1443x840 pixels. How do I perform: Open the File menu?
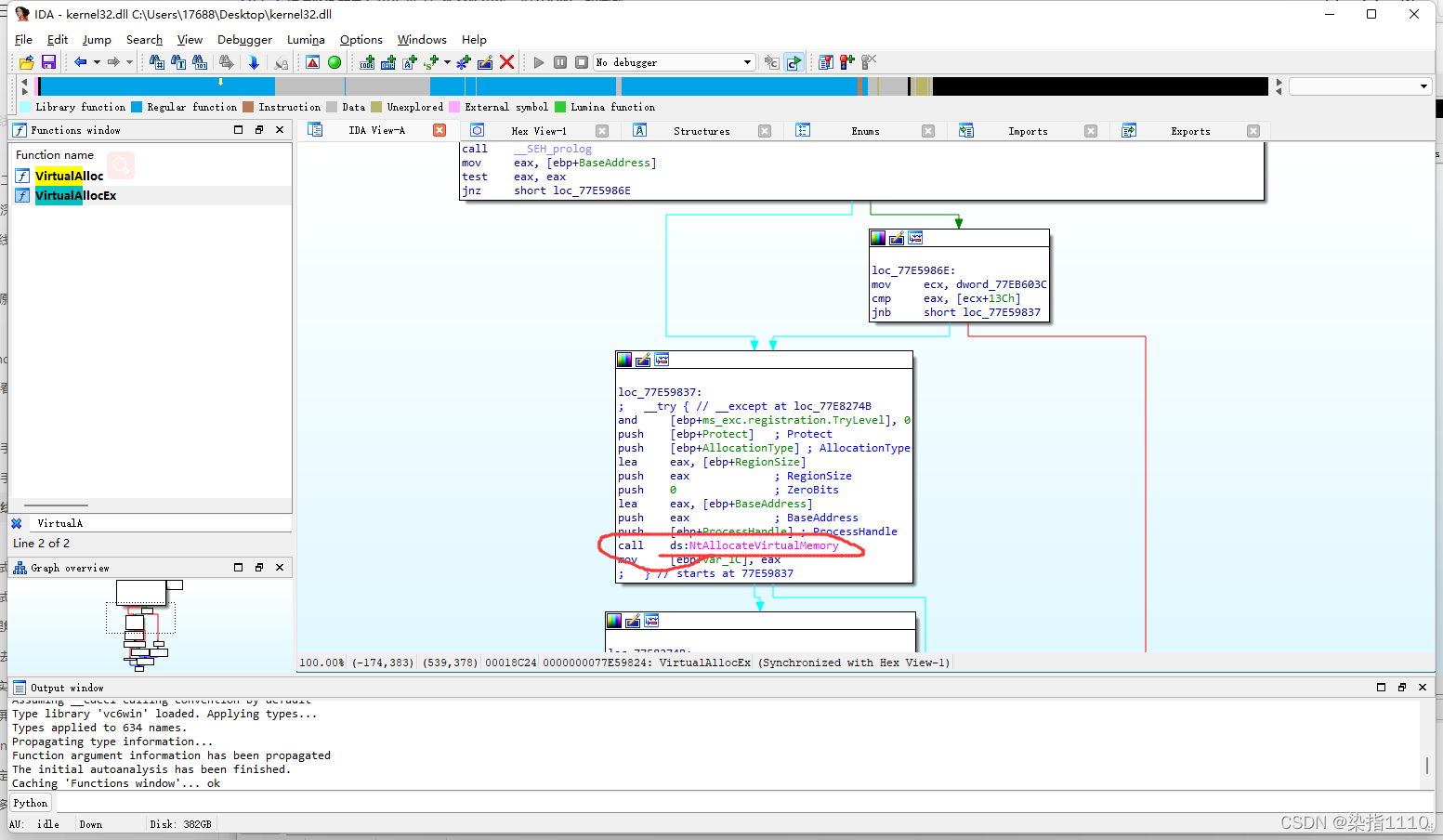(x=23, y=40)
